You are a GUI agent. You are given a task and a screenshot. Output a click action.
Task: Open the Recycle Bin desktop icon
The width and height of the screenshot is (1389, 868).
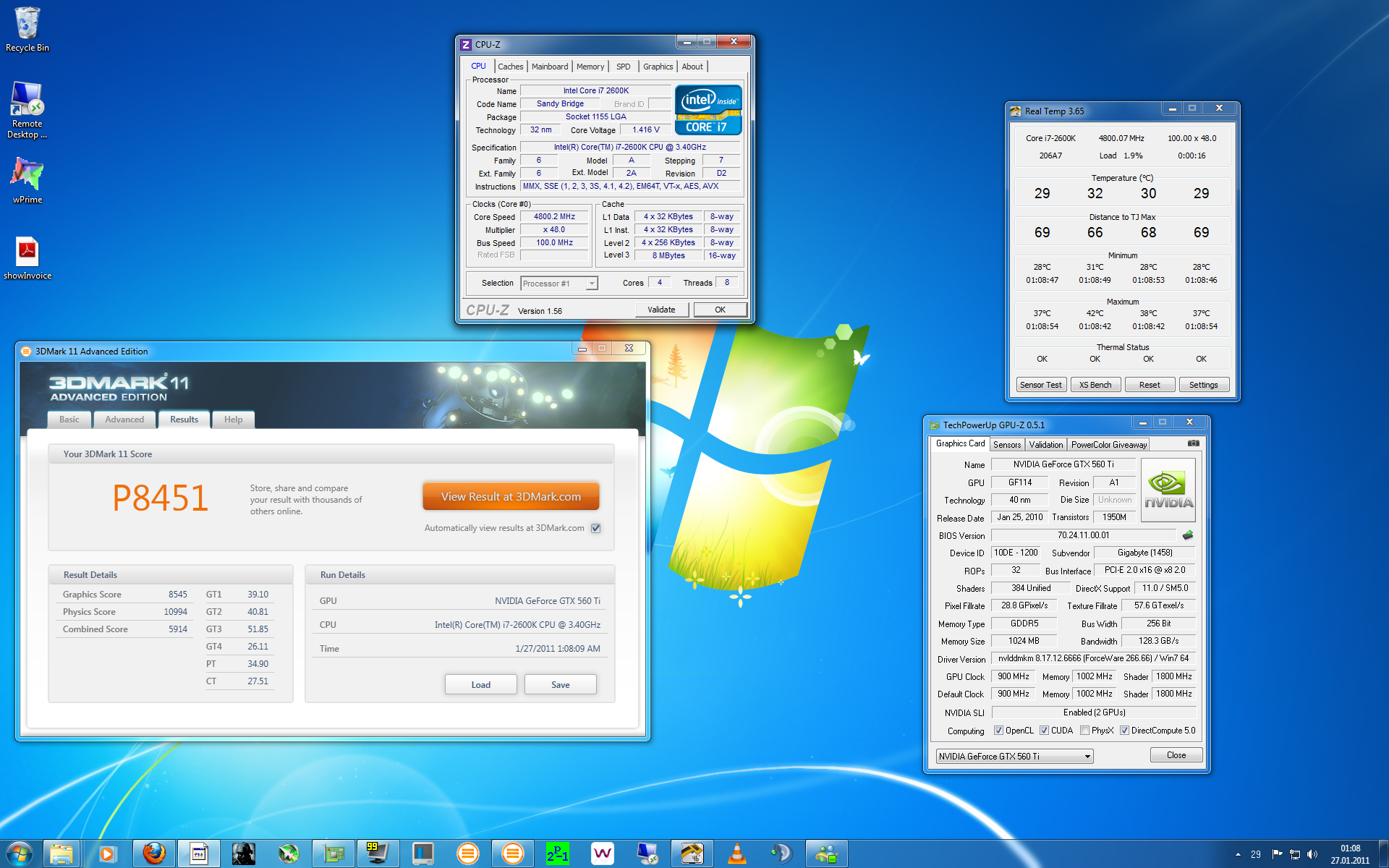click(27, 29)
